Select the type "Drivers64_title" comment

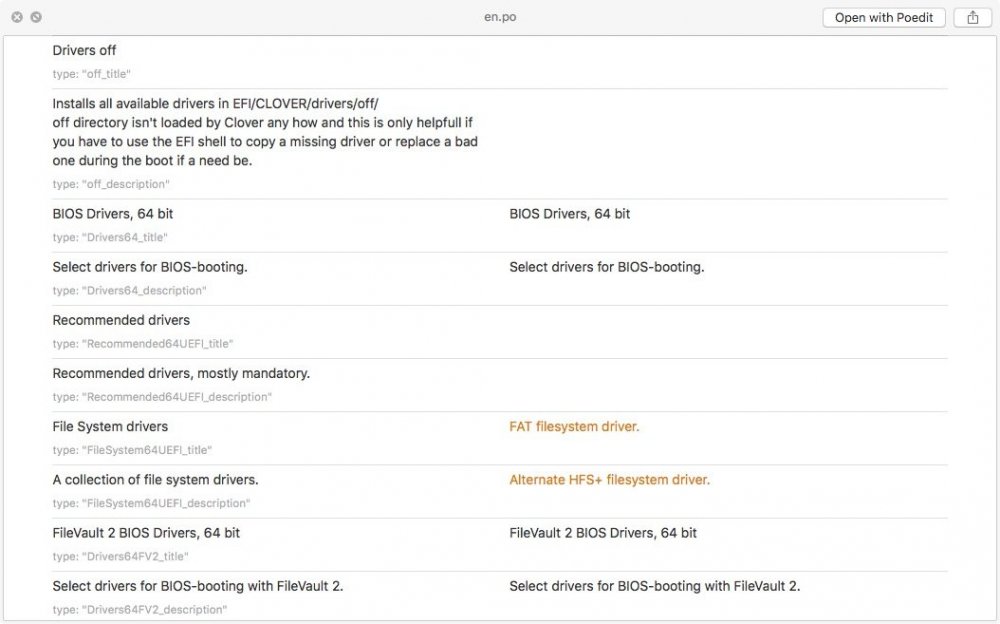[x=110, y=237]
